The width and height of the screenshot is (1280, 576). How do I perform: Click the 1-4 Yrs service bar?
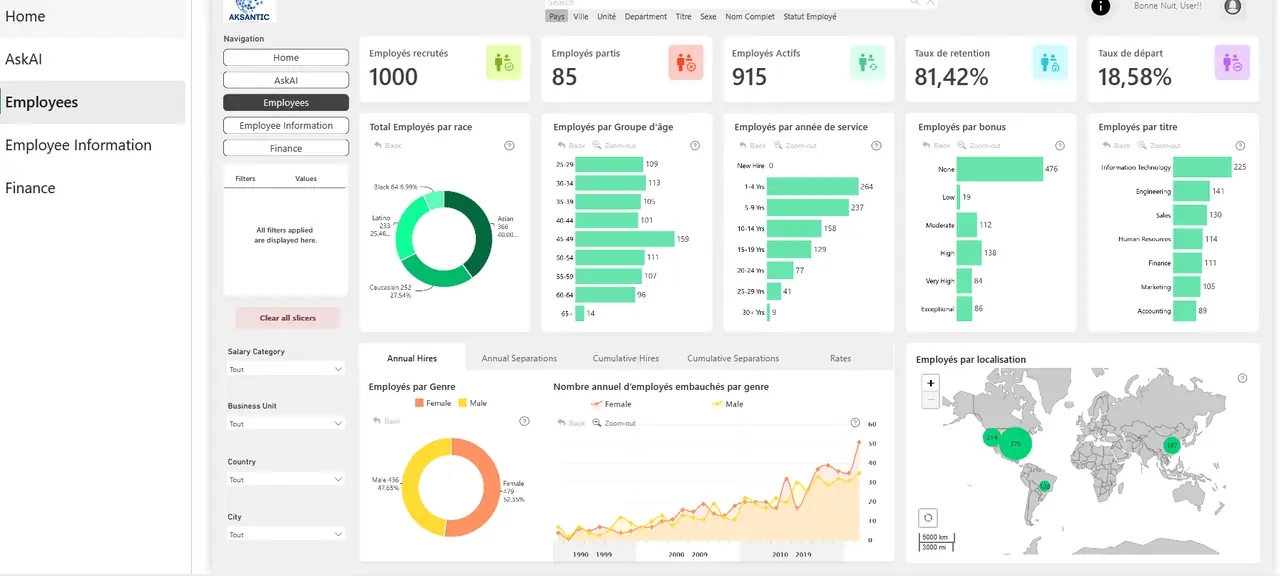[x=813, y=186]
